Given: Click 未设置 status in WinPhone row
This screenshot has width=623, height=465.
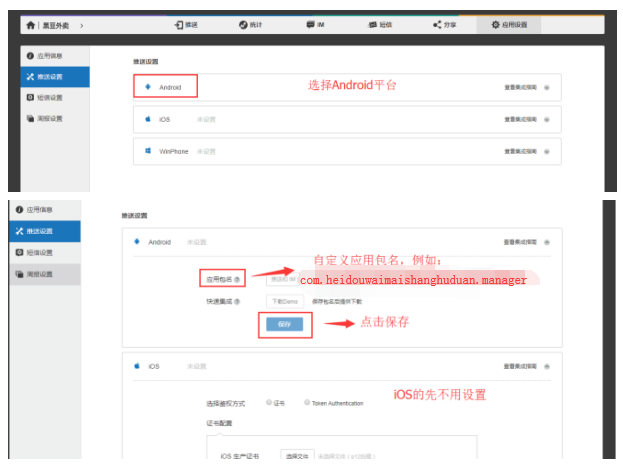Looking at the screenshot, I should coord(206,151).
